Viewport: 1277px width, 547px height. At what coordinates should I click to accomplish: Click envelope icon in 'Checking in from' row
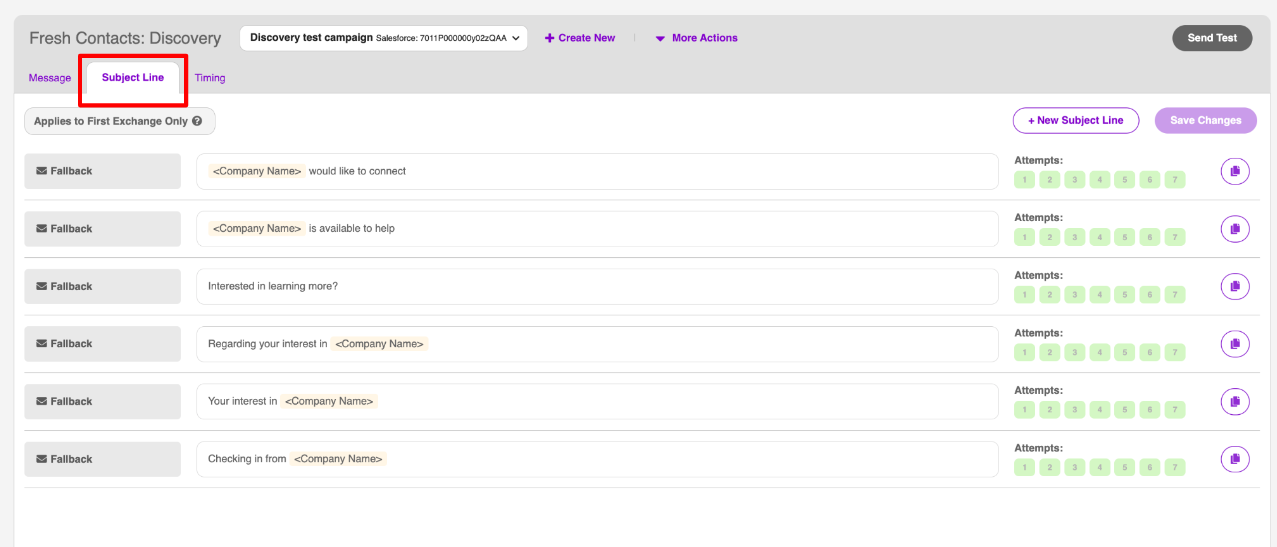point(41,459)
